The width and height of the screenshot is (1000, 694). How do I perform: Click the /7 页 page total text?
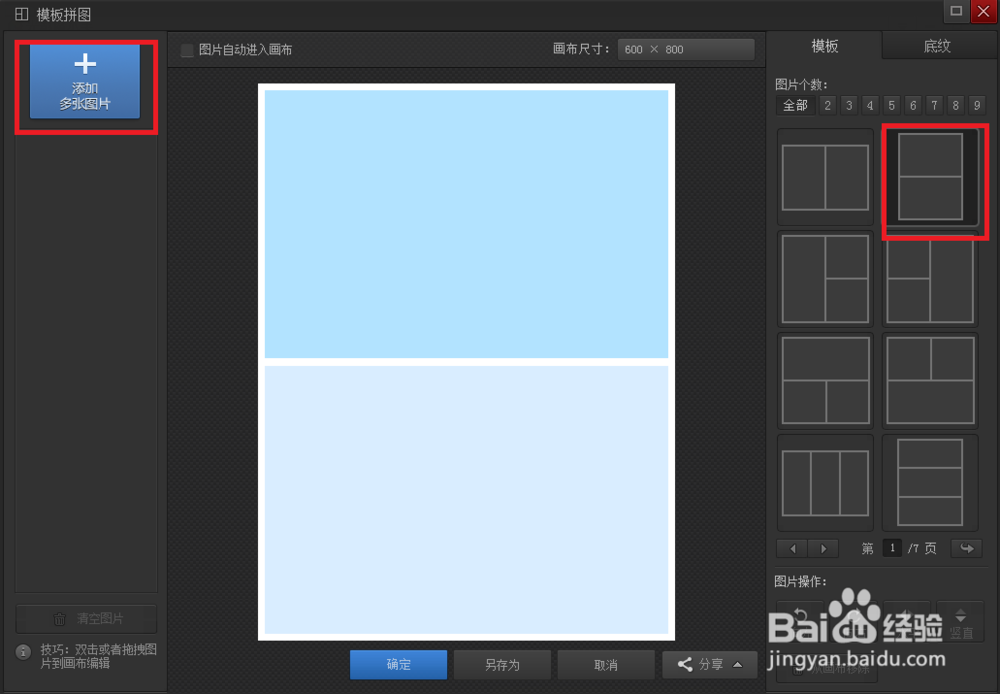(922, 549)
